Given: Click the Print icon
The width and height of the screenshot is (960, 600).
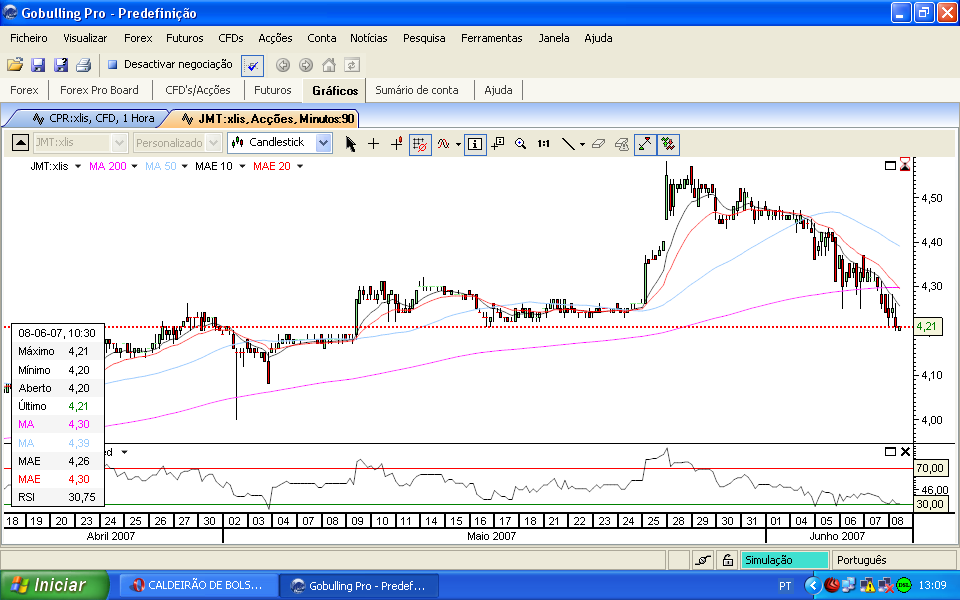Looking at the screenshot, I should pyautogui.click(x=83, y=64).
